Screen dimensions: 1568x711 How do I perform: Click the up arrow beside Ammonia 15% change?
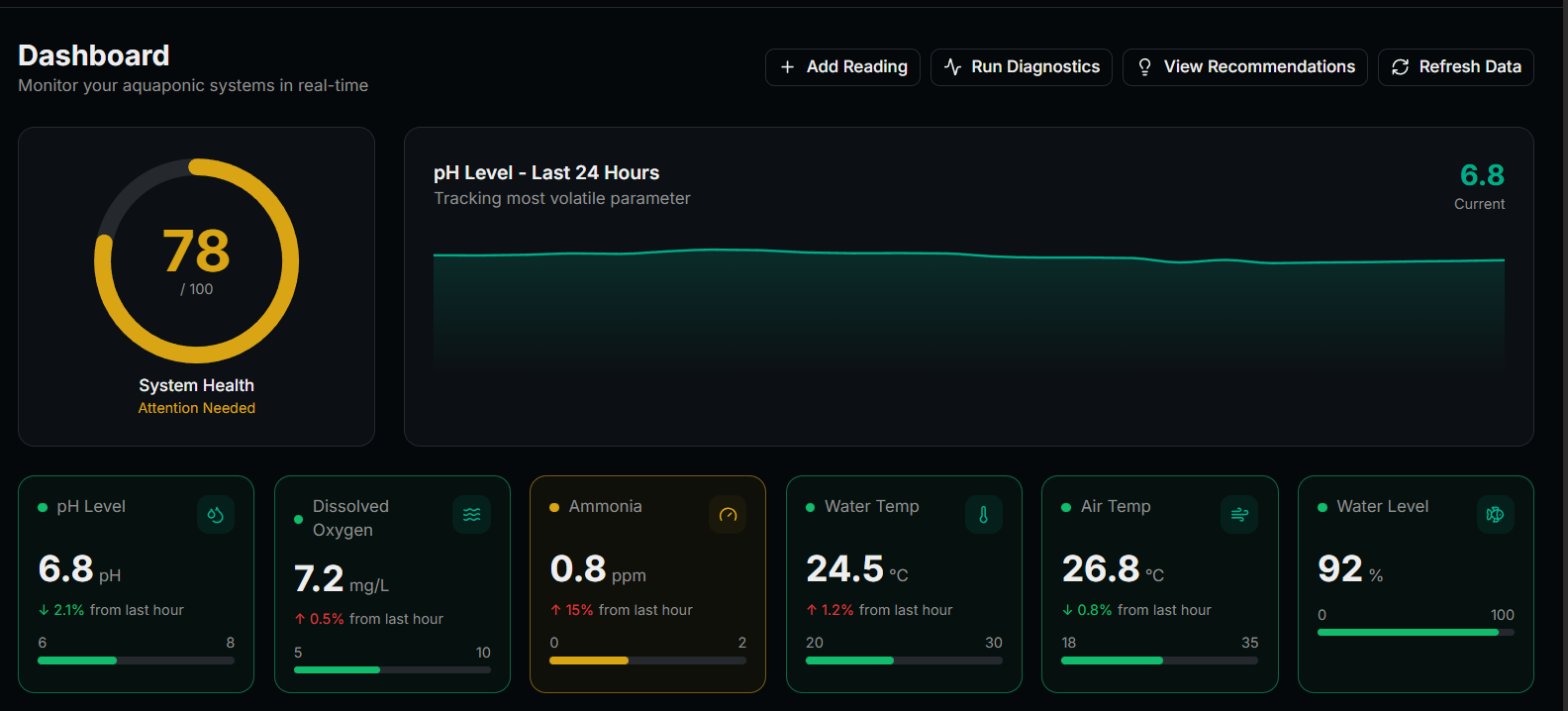pyautogui.click(x=556, y=610)
